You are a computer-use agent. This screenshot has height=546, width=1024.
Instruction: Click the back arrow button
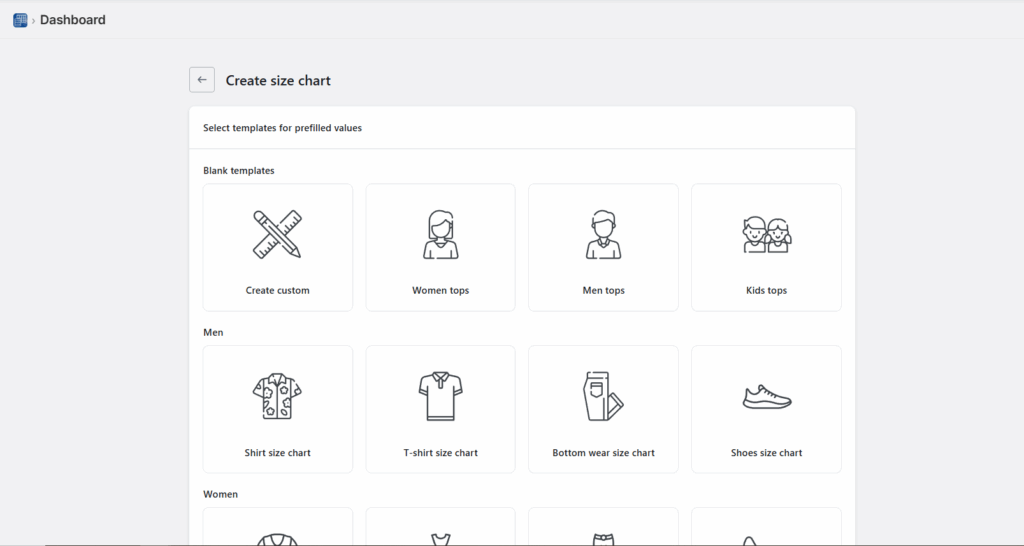click(202, 80)
